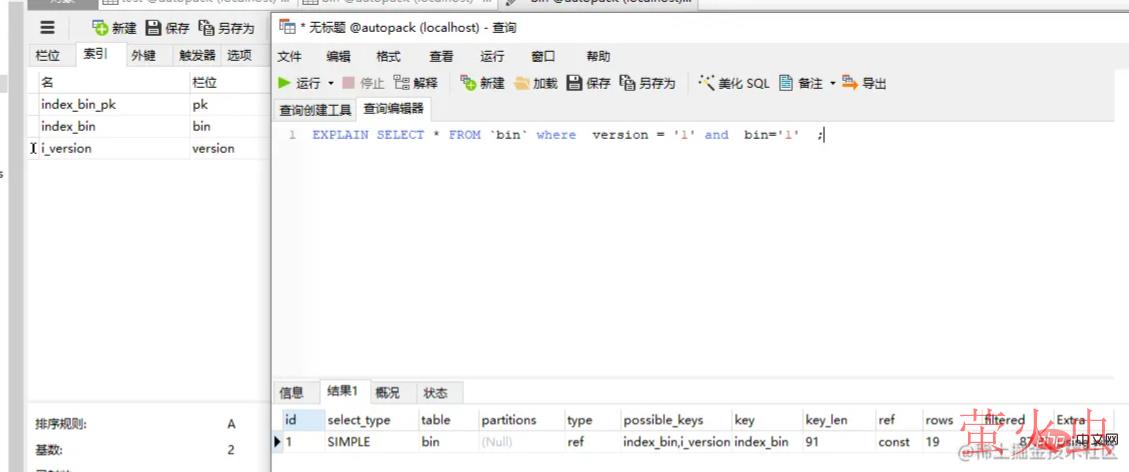Click 新建 in the table designer toolbar
1129x472 pixels.
point(114,28)
